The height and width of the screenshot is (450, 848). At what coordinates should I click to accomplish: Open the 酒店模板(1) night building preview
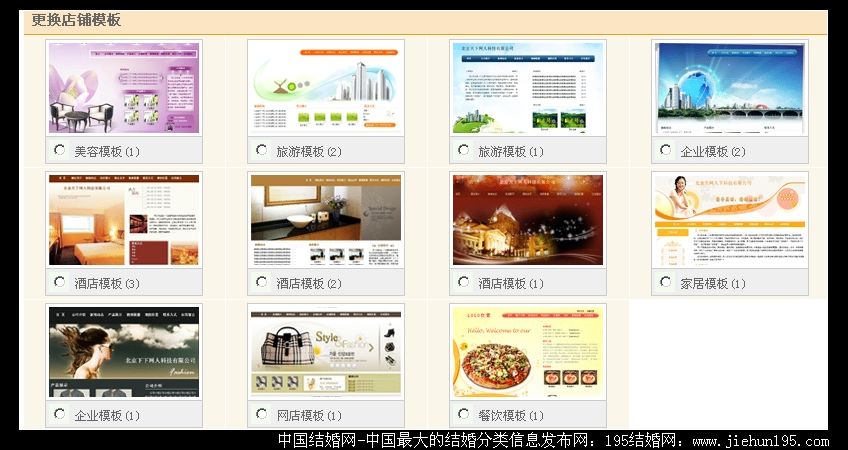528,220
